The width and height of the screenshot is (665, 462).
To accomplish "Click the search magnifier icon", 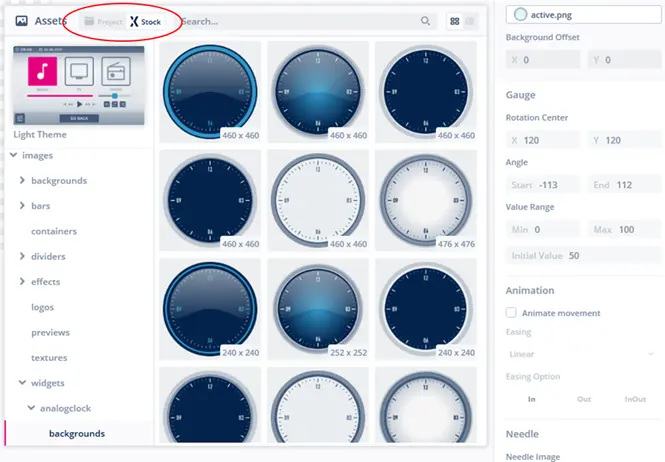I will (426, 21).
